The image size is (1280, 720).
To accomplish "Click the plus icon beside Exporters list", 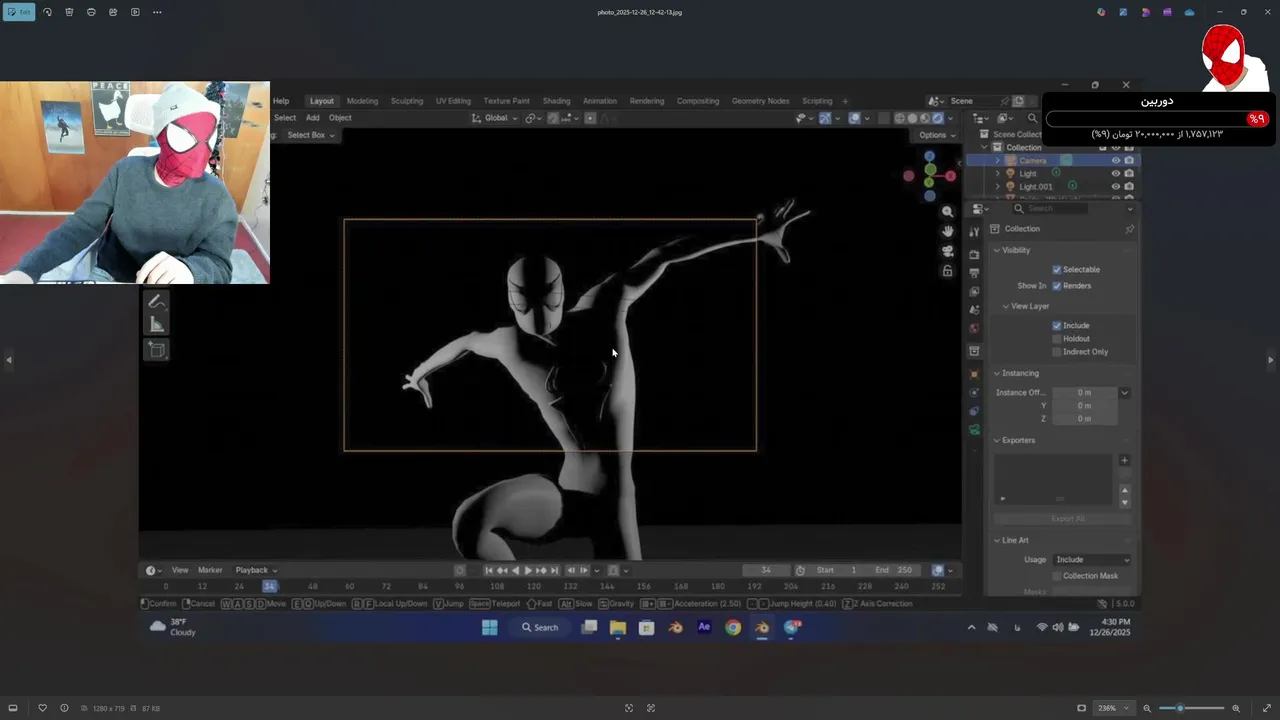I will [x=1124, y=460].
